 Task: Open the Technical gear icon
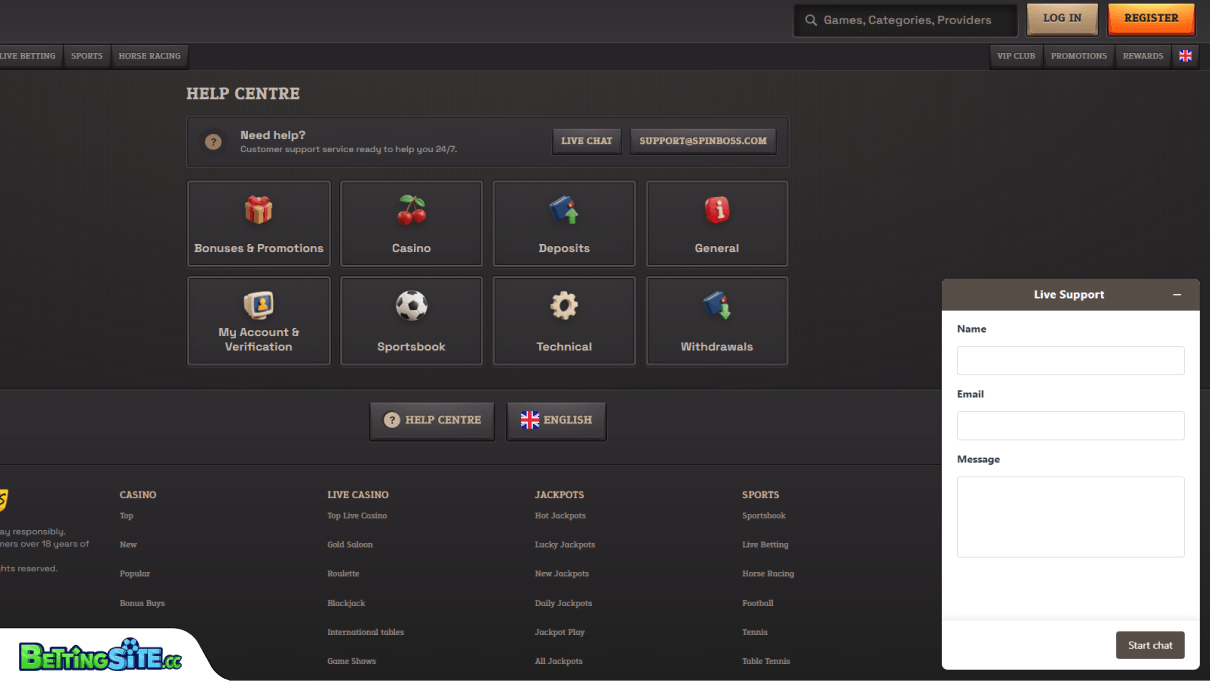pyautogui.click(x=564, y=306)
